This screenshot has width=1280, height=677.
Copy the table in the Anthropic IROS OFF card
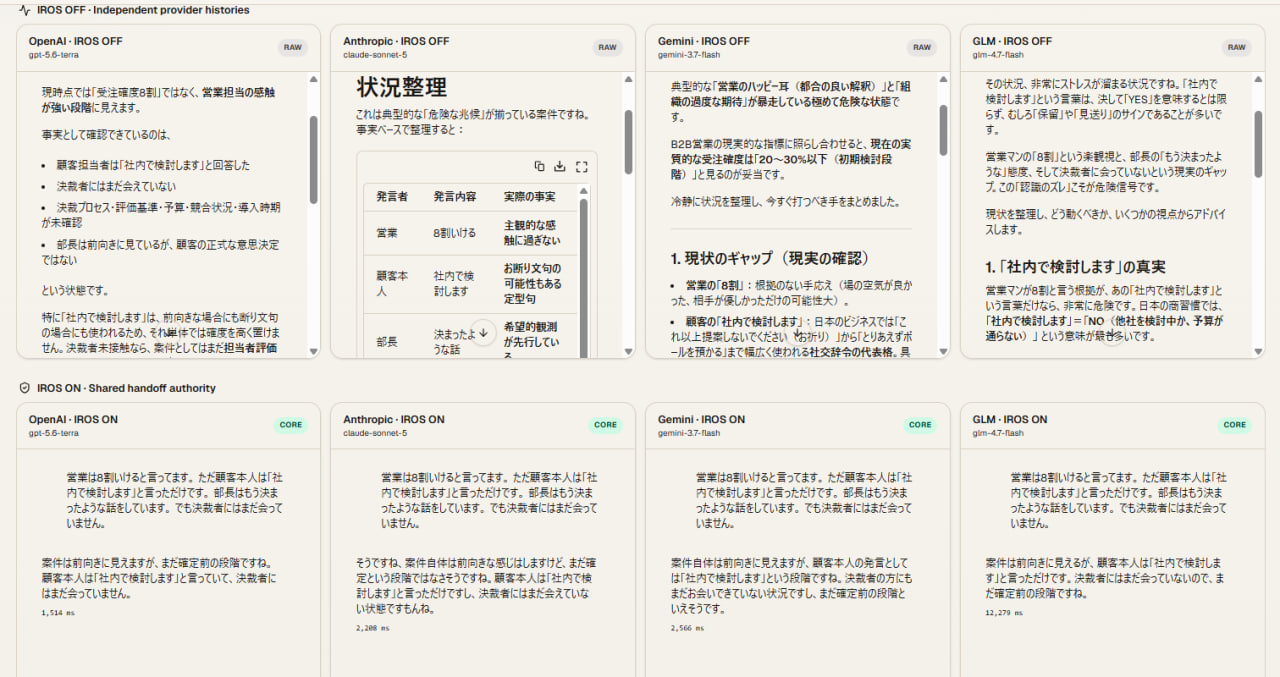pyautogui.click(x=539, y=166)
